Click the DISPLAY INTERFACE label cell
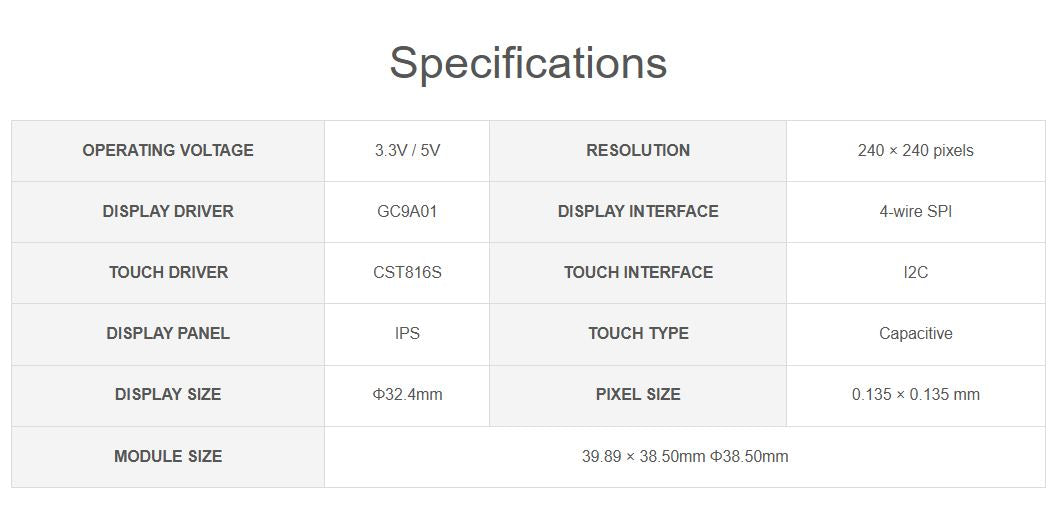The height and width of the screenshot is (532, 1064). 638,211
